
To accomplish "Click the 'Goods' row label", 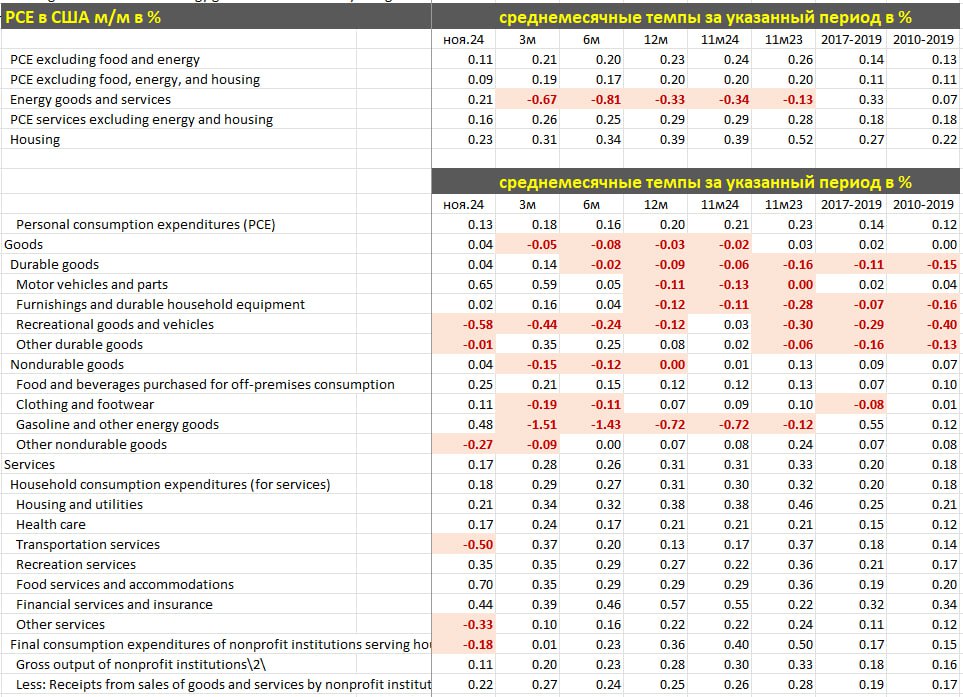I will pyautogui.click(x=23, y=244).
